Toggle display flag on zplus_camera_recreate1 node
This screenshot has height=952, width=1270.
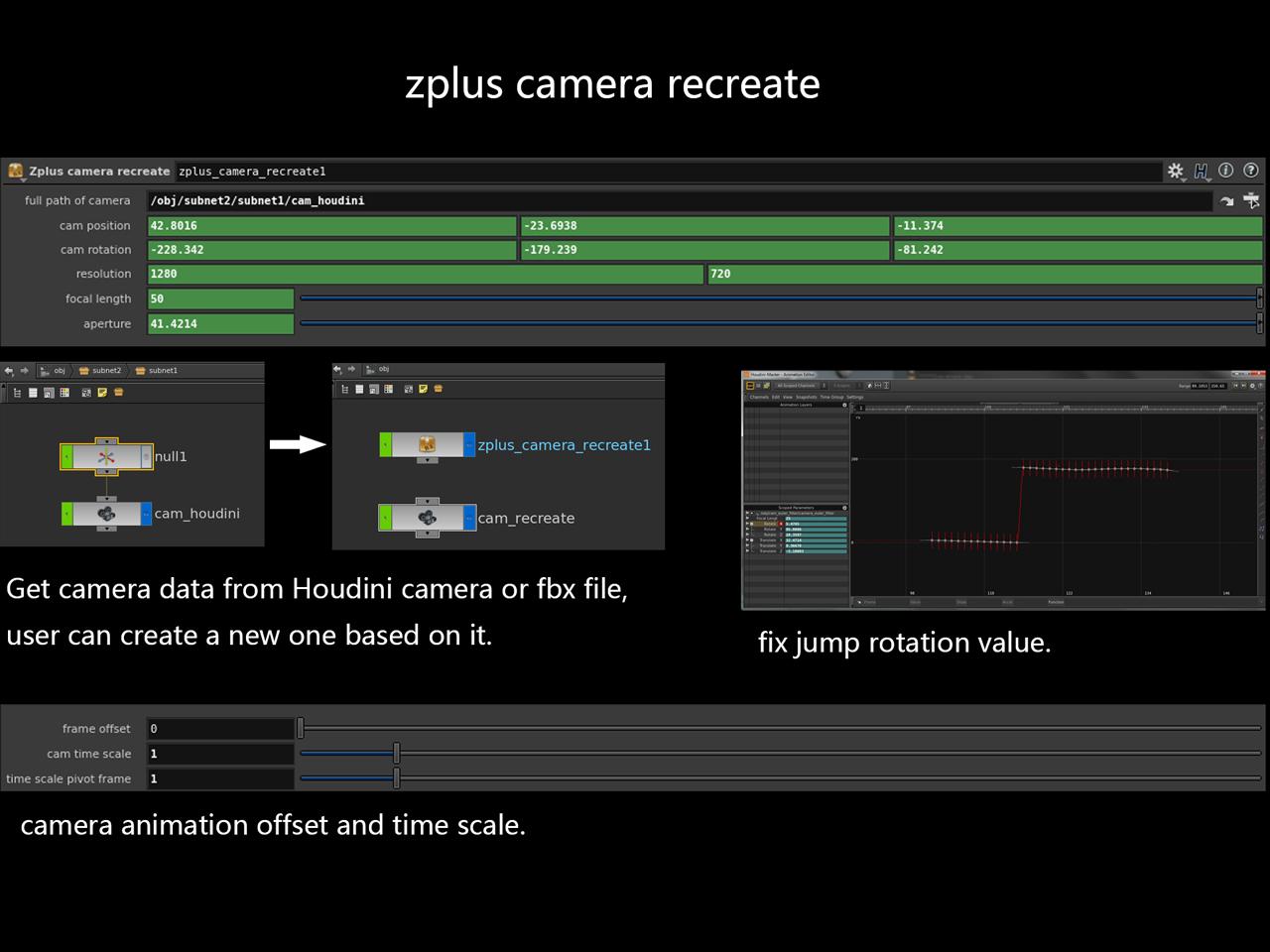[387, 444]
